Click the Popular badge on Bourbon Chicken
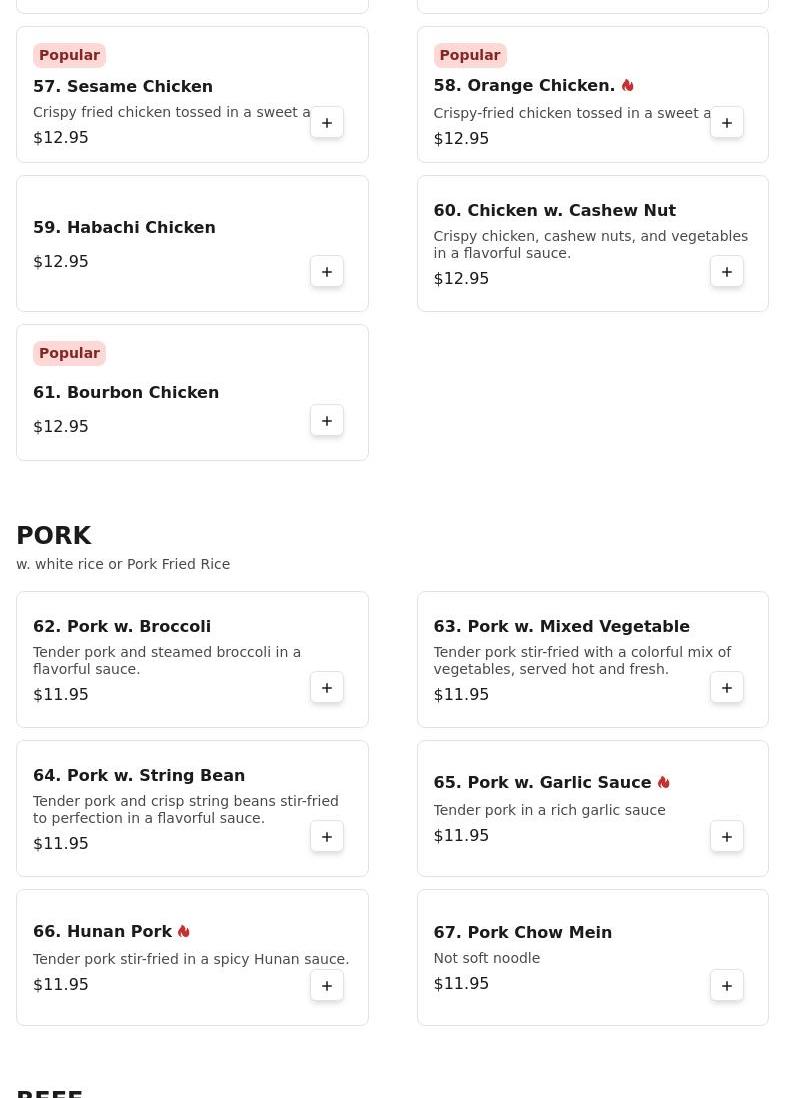785x1098 pixels. 69,354
